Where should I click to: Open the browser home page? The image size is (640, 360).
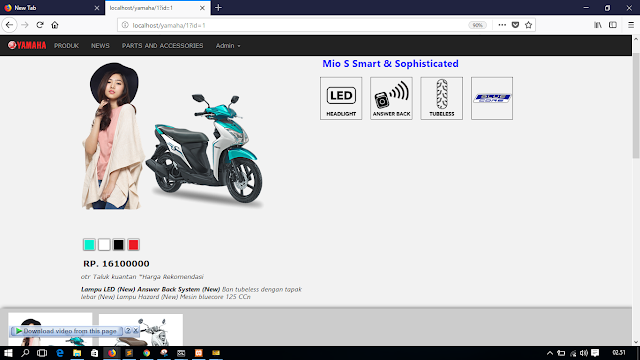55,25
